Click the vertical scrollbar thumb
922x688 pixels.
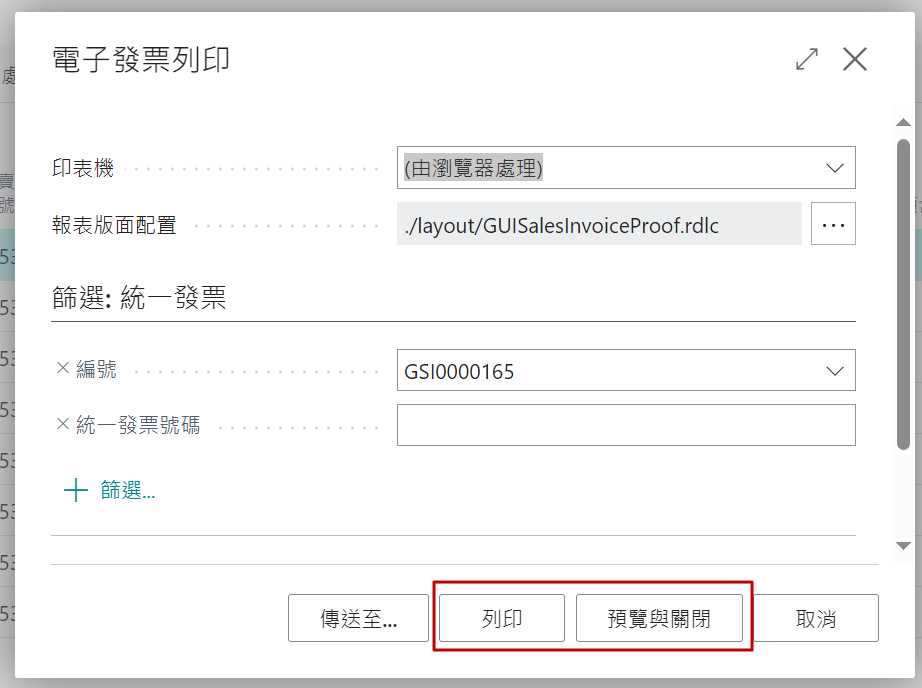tap(903, 294)
